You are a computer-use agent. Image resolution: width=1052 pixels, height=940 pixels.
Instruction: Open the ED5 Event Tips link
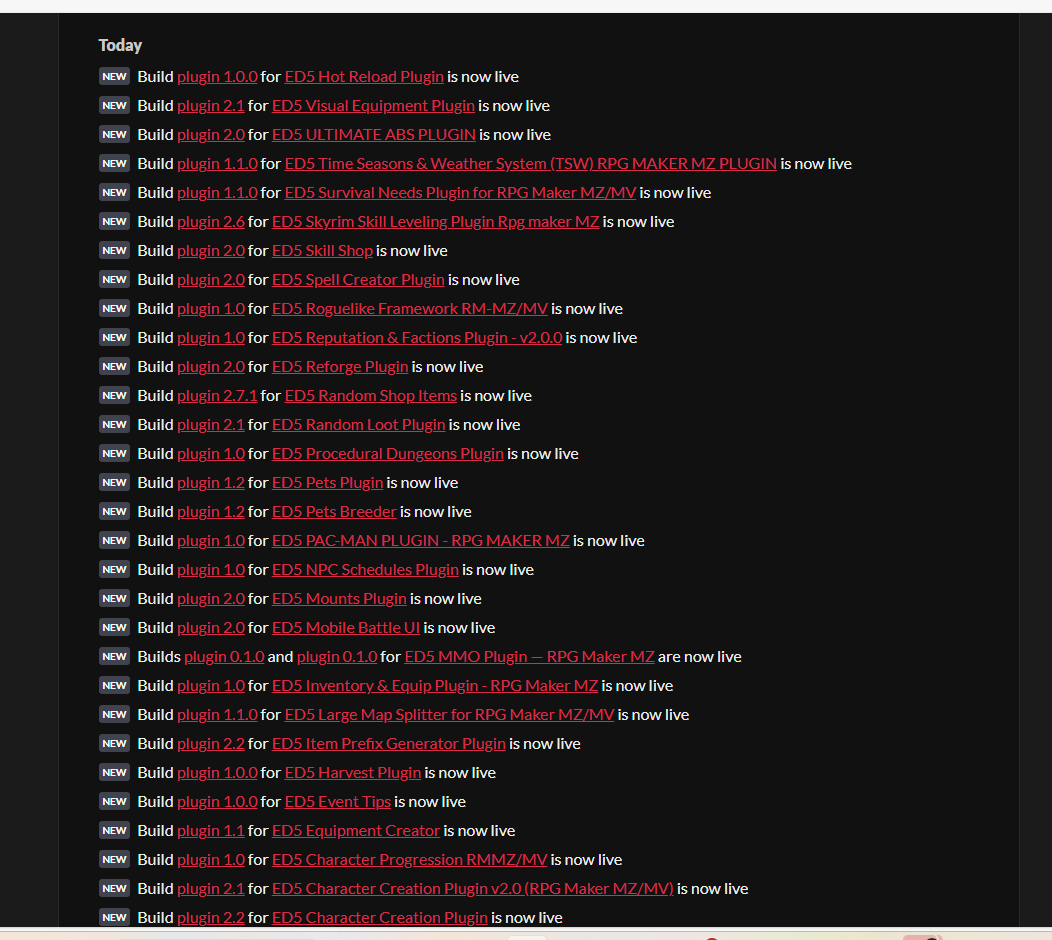click(x=337, y=801)
